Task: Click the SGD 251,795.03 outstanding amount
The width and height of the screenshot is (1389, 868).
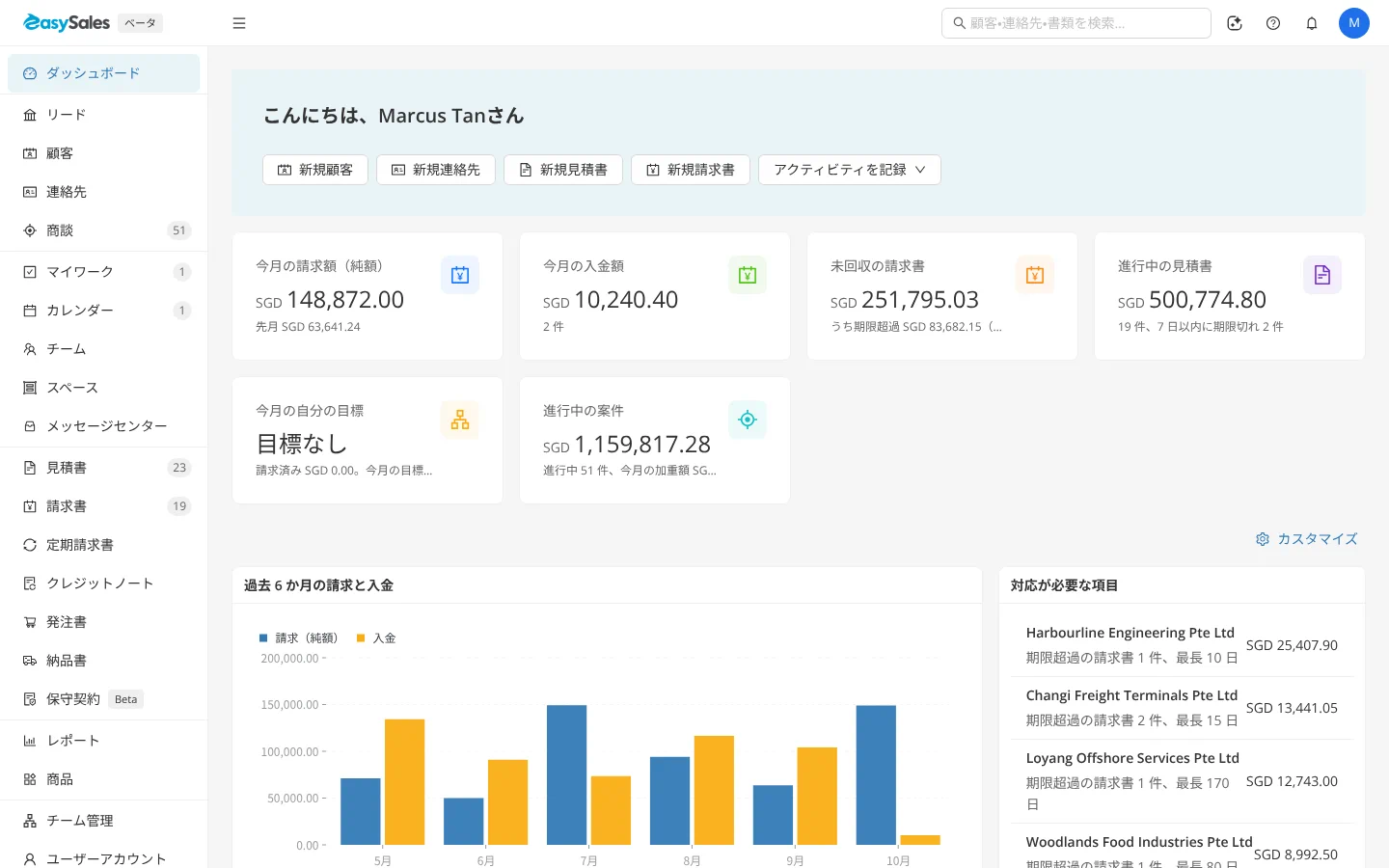Action: [905, 300]
